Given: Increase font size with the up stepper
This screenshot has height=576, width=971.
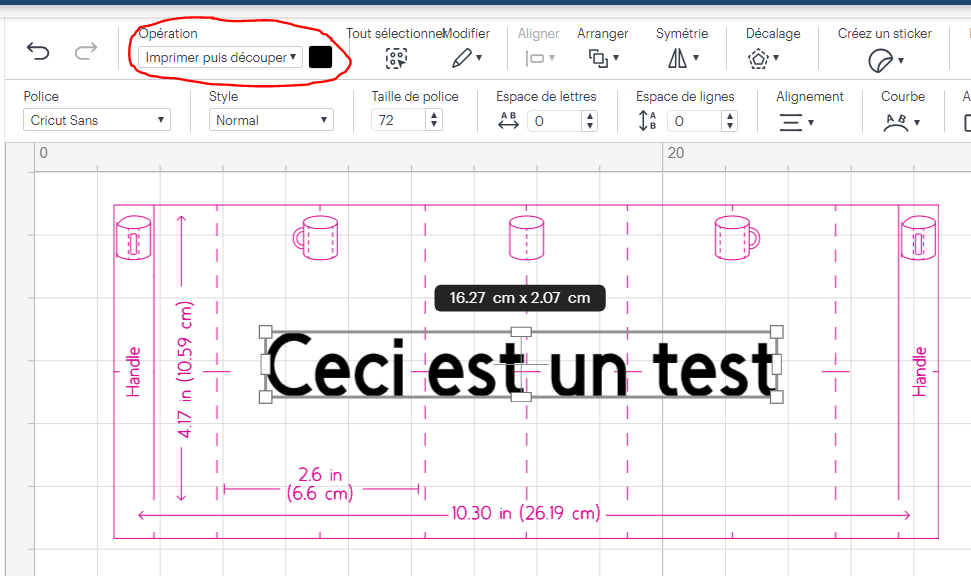Looking at the screenshot, I should click(x=434, y=115).
